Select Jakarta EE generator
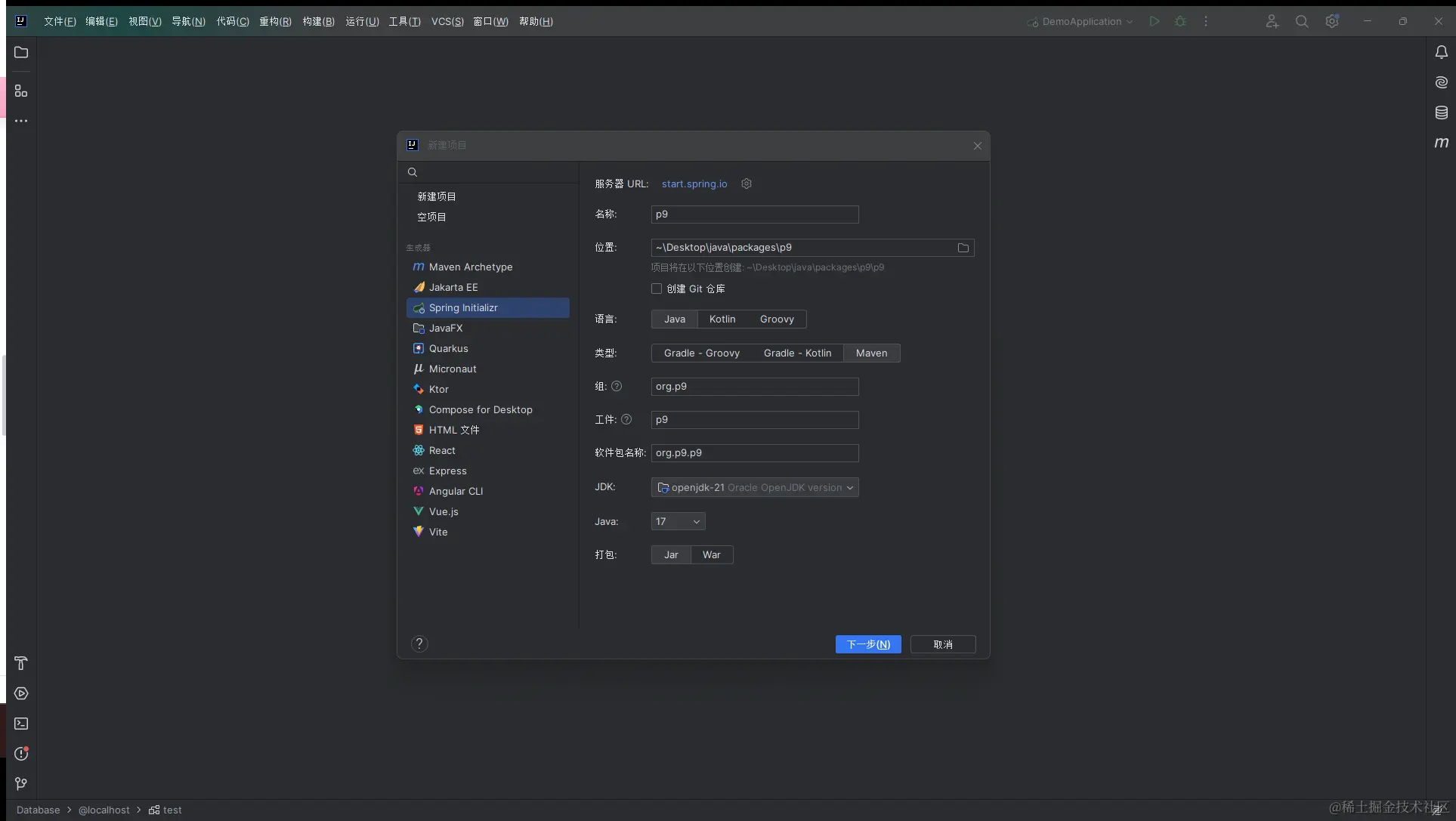The image size is (1456, 821). pos(488,287)
